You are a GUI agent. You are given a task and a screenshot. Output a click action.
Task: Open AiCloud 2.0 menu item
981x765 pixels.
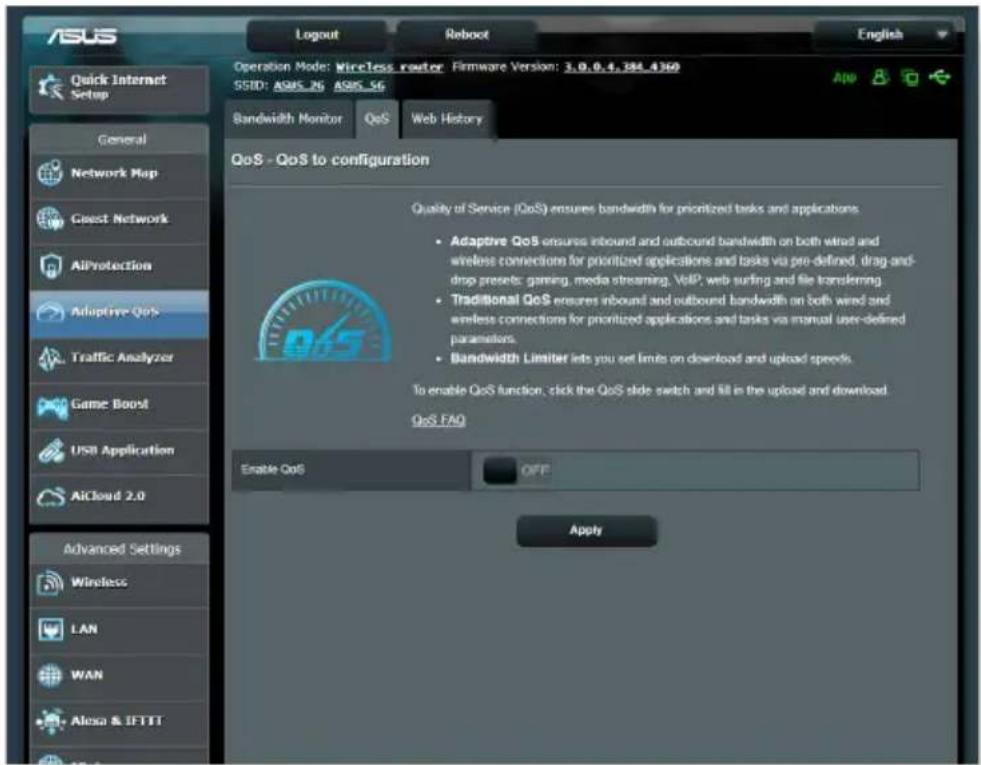coord(119,497)
